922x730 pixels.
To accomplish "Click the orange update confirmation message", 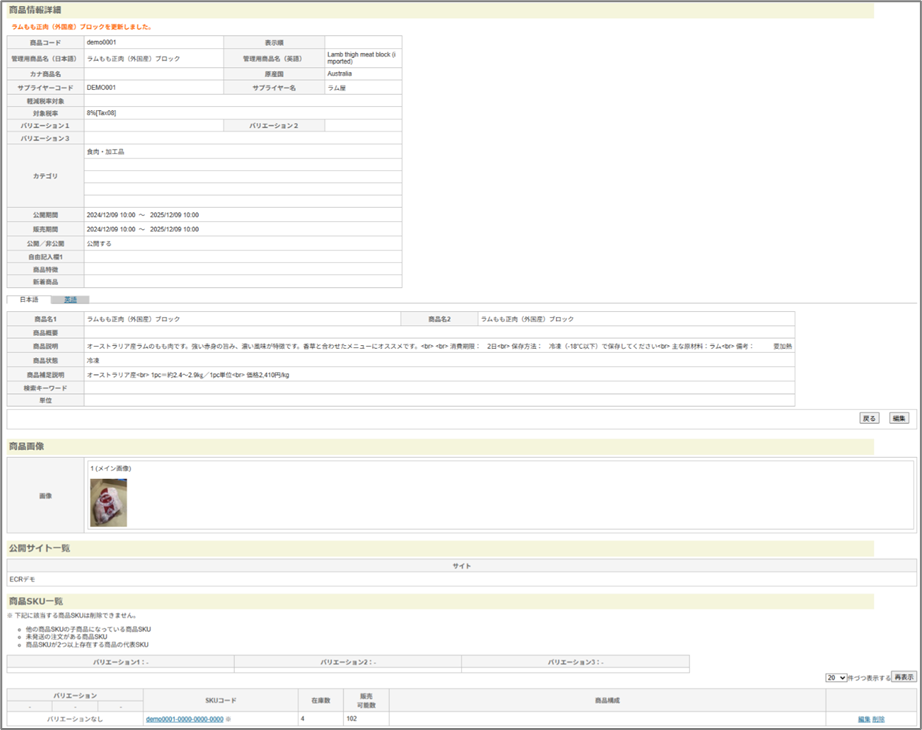I will 82,27.
